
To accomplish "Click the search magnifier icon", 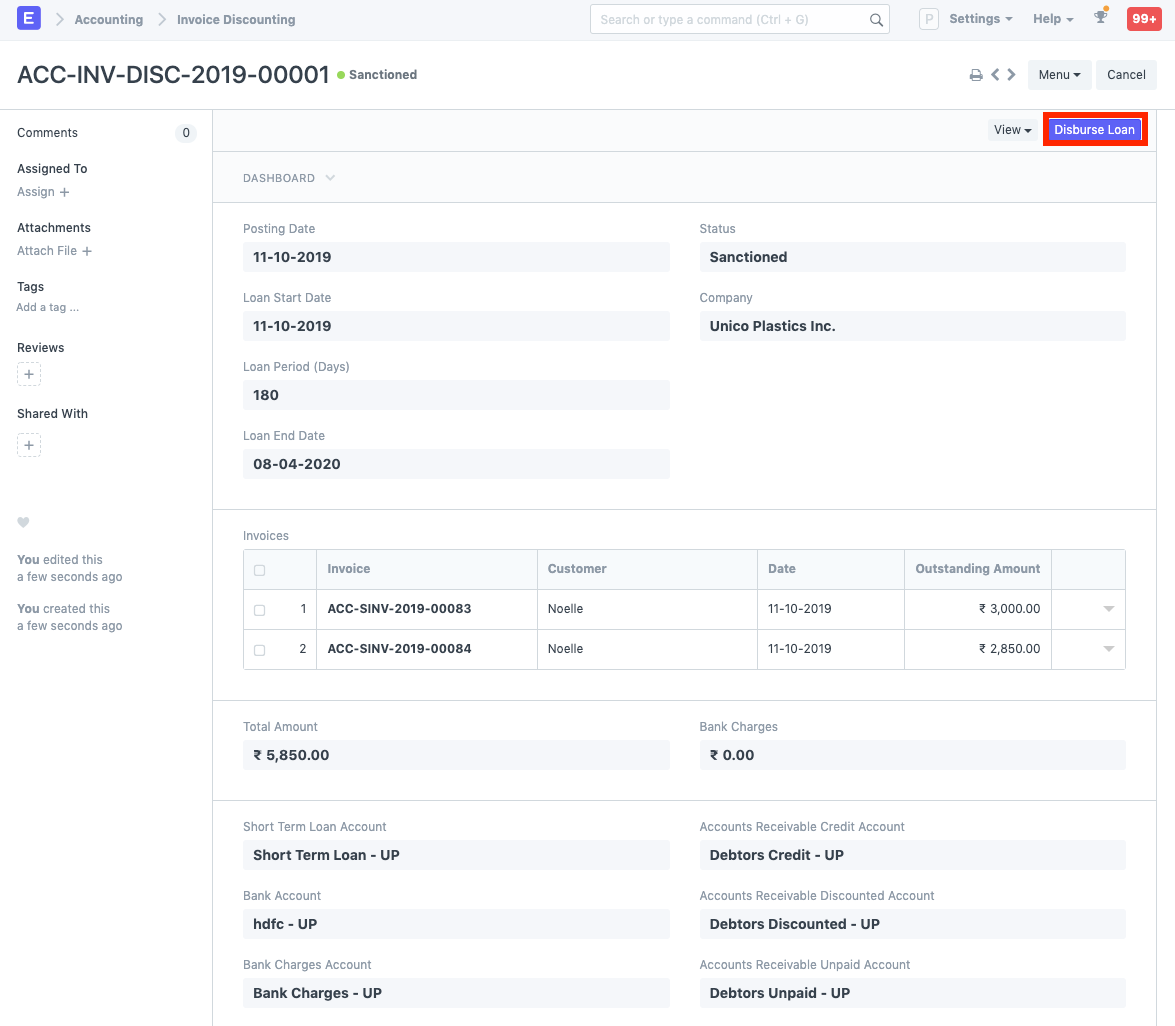I will (x=876, y=20).
